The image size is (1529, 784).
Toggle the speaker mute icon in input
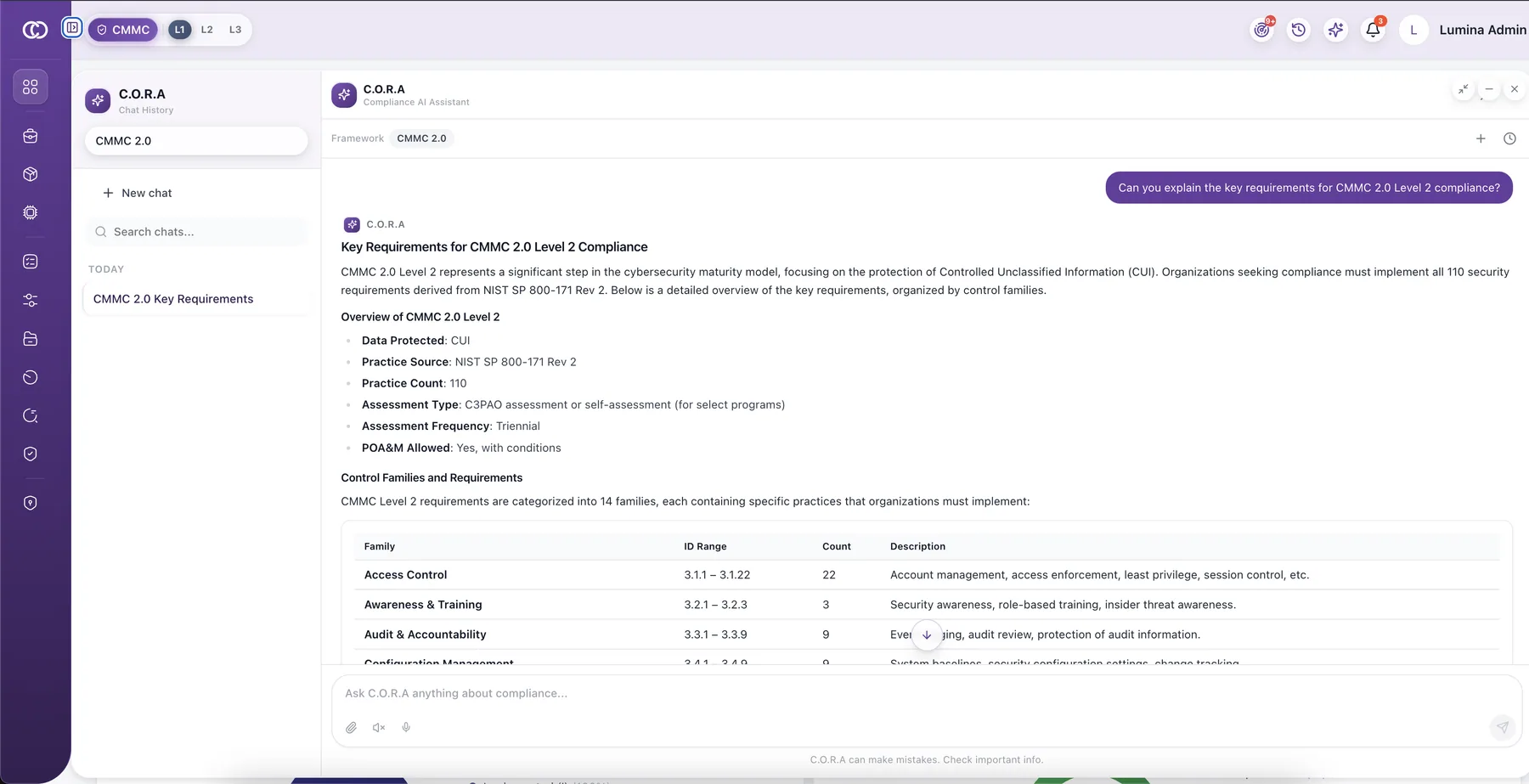379,727
